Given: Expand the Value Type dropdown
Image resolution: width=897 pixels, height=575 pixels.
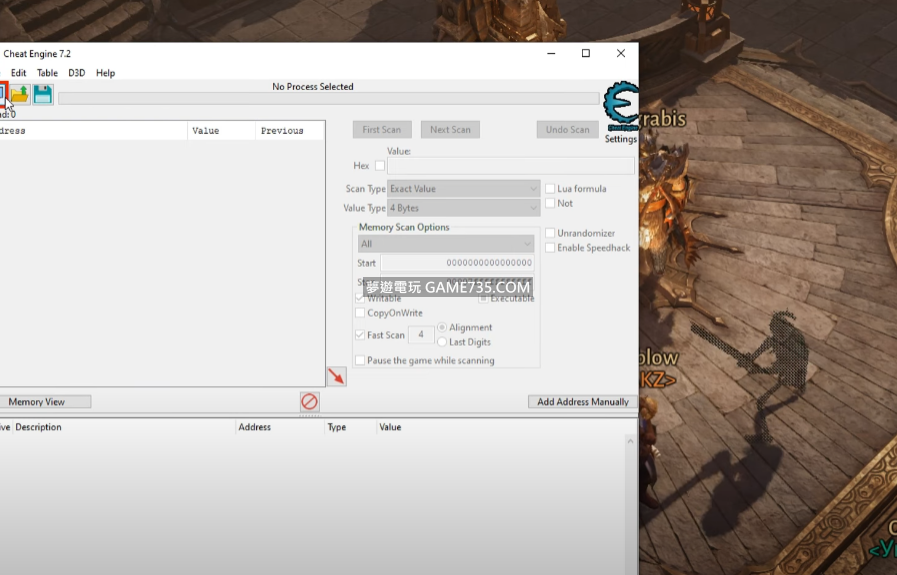Looking at the screenshot, I should 464,208.
